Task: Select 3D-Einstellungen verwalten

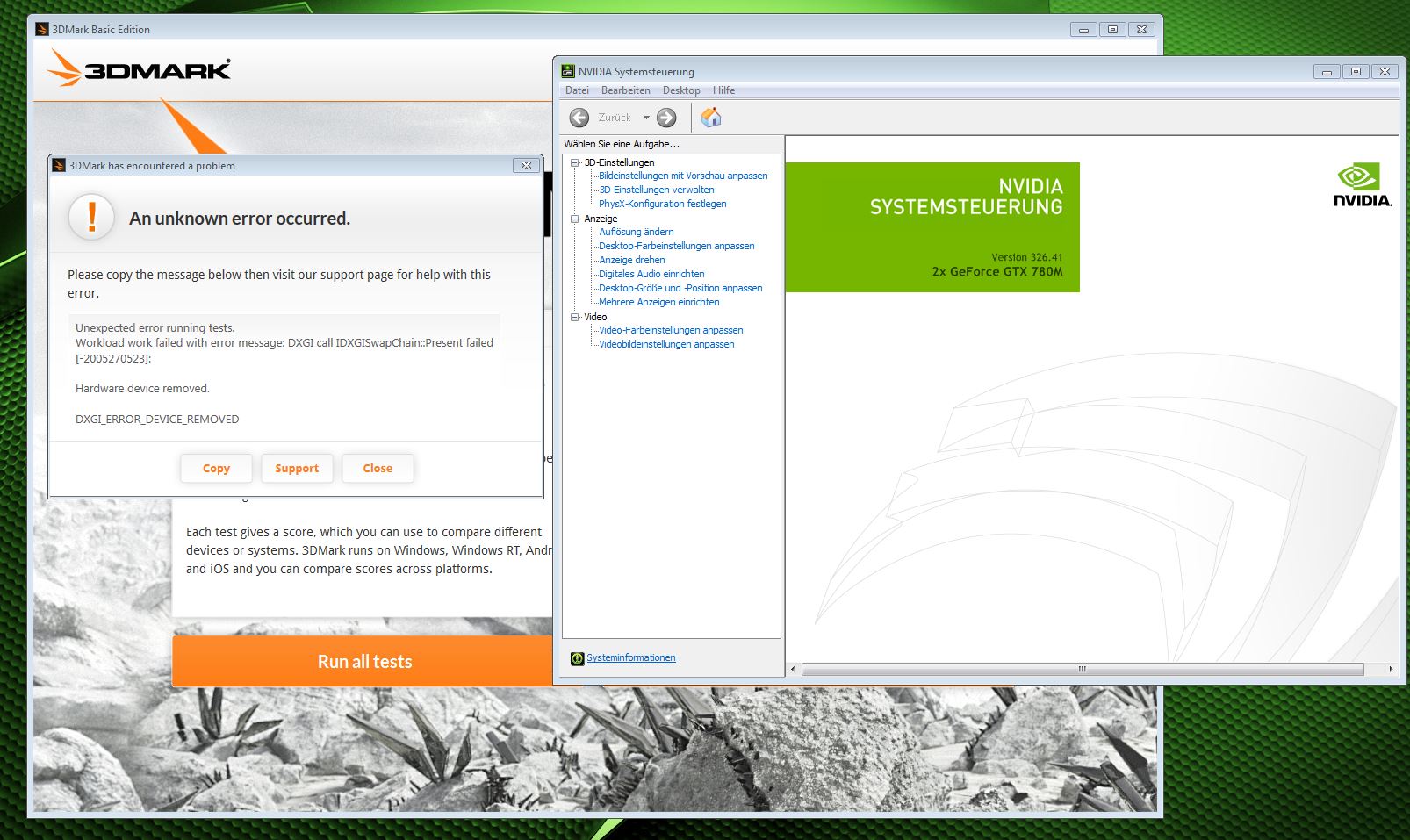Action: (x=657, y=190)
